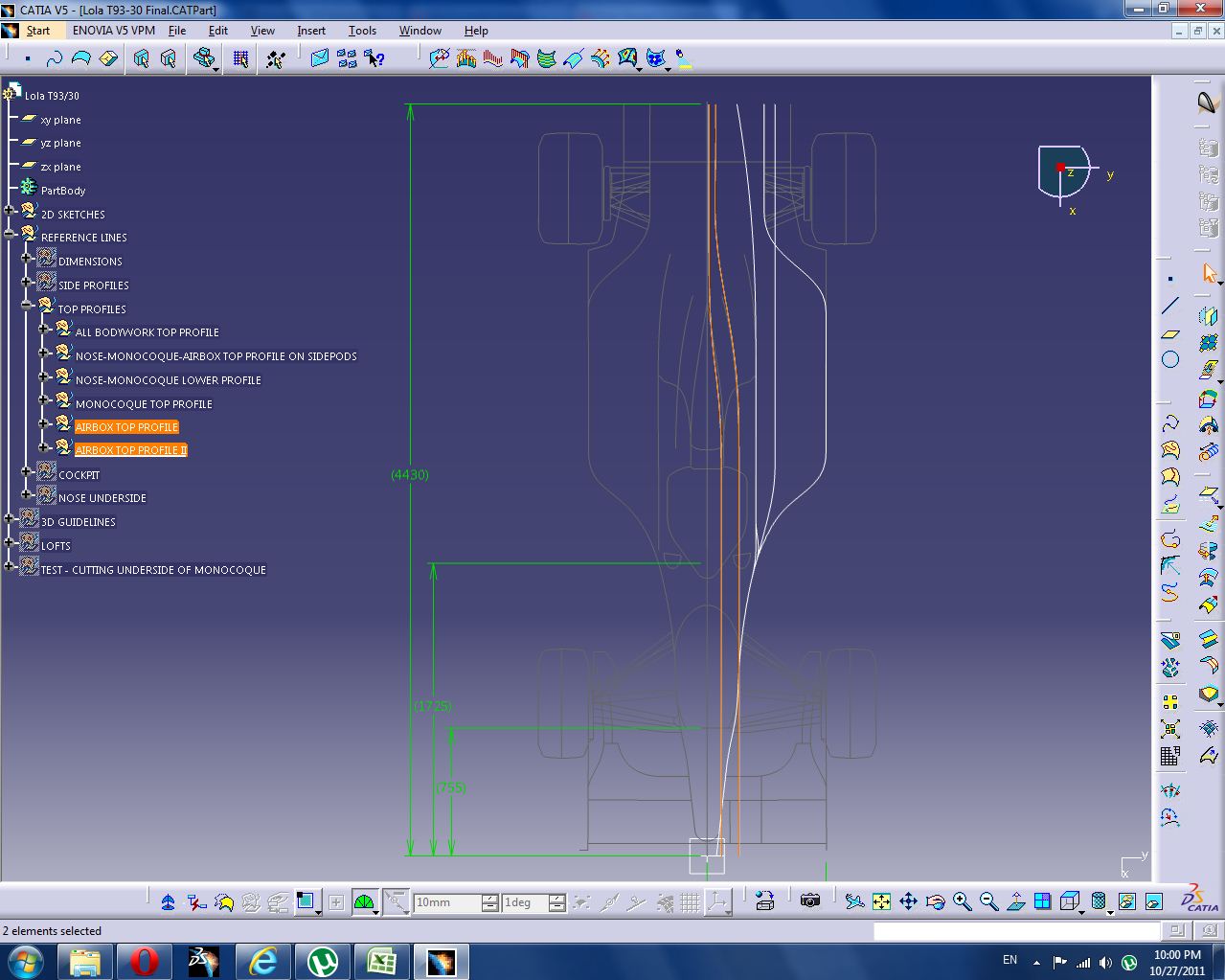Click the Fly mode icon
This screenshot has height=980, width=1225.
(x=854, y=901)
